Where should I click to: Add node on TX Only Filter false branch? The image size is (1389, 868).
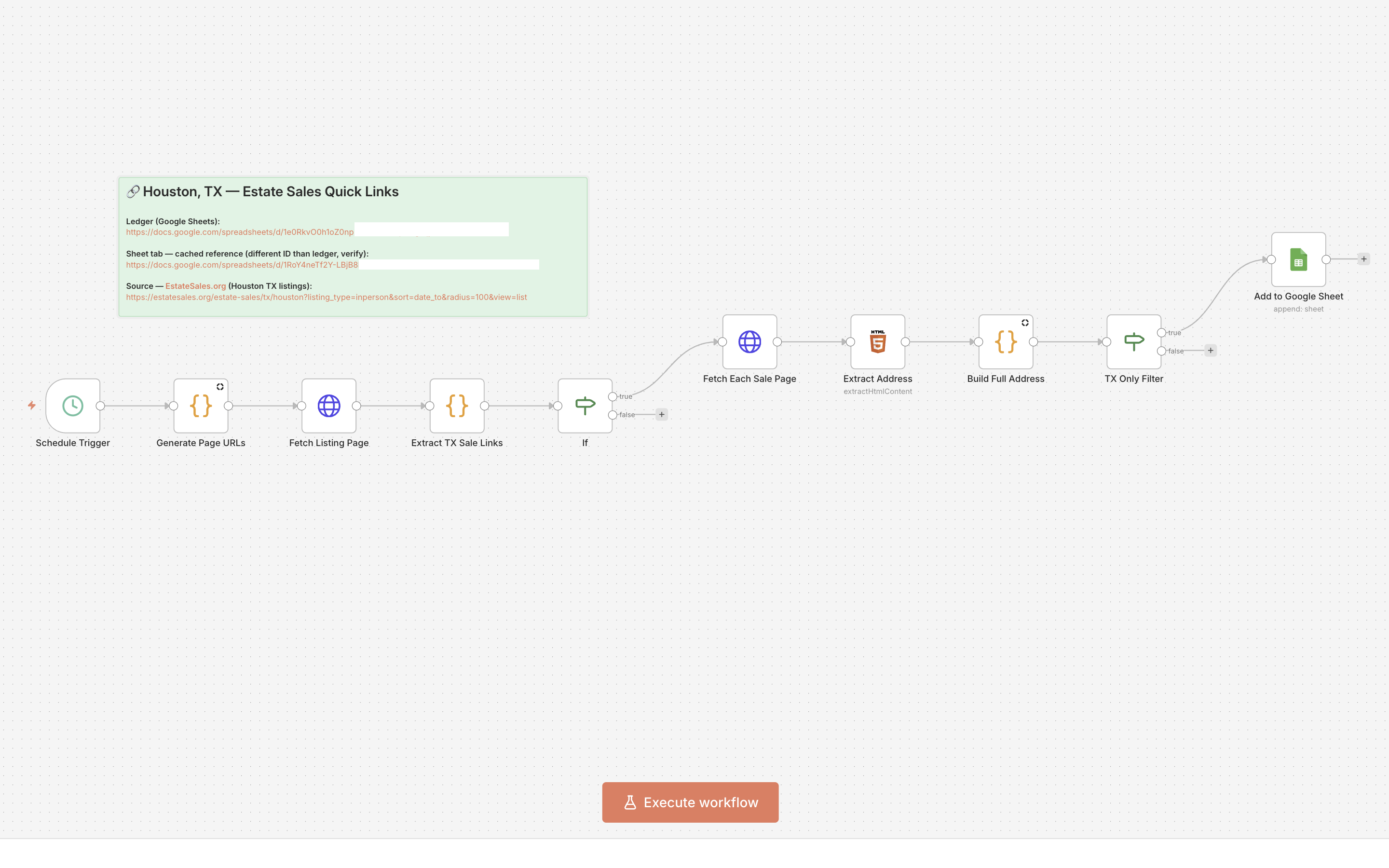click(x=1211, y=351)
